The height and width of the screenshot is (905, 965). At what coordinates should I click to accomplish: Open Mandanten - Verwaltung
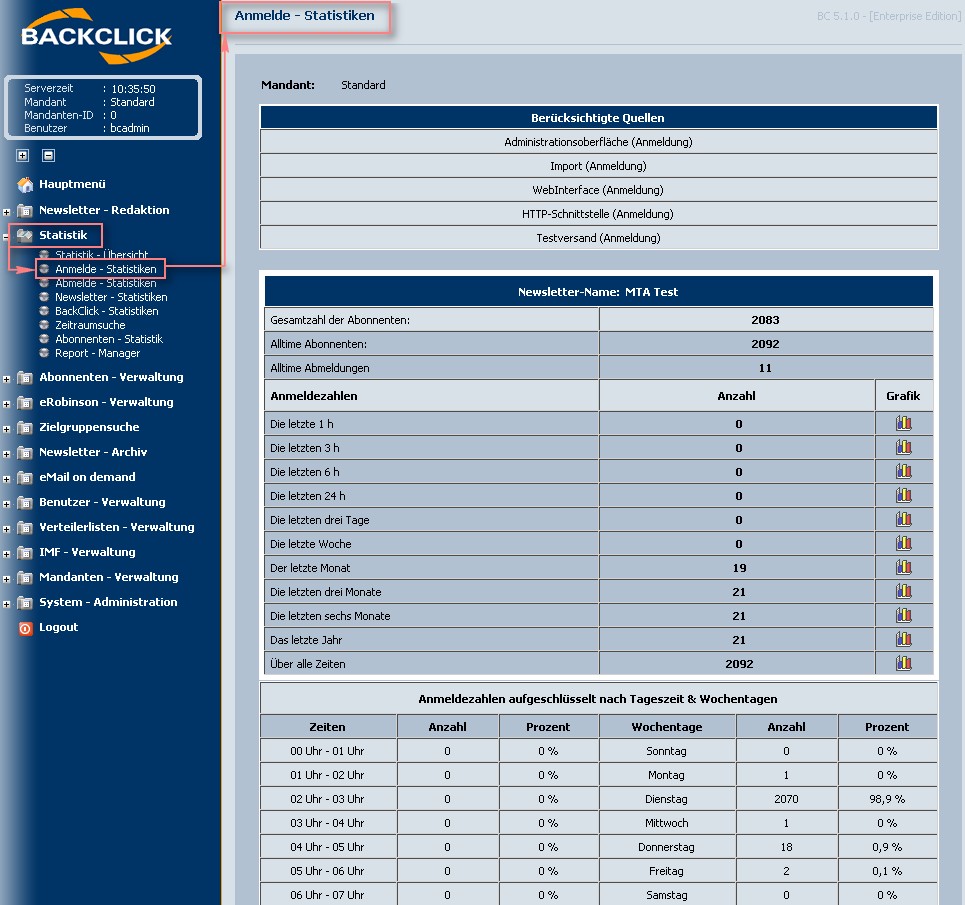[109, 577]
